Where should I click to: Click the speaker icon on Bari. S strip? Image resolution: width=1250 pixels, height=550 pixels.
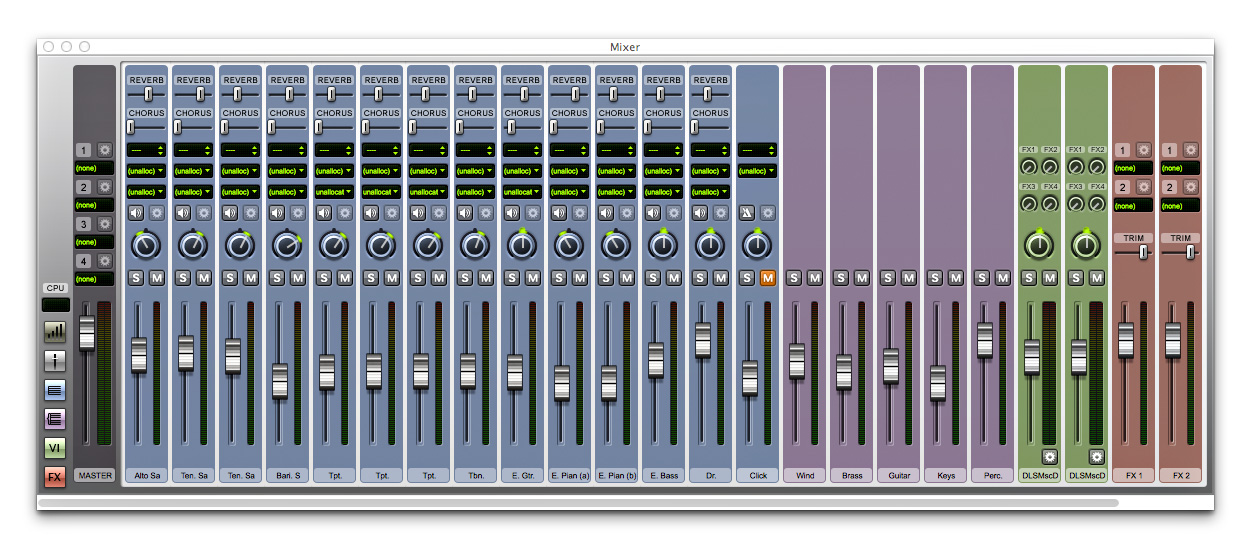(x=277, y=213)
